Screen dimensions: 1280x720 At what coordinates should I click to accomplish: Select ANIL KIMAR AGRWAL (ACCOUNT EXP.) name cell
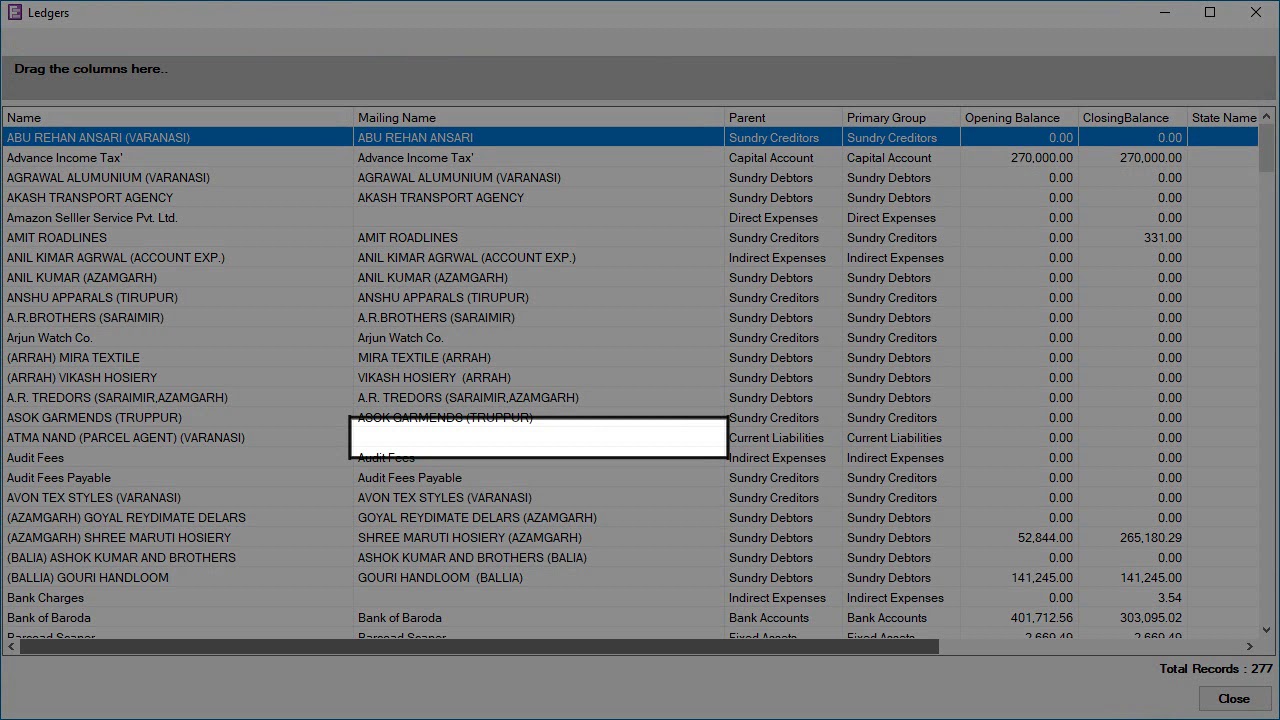point(179,257)
